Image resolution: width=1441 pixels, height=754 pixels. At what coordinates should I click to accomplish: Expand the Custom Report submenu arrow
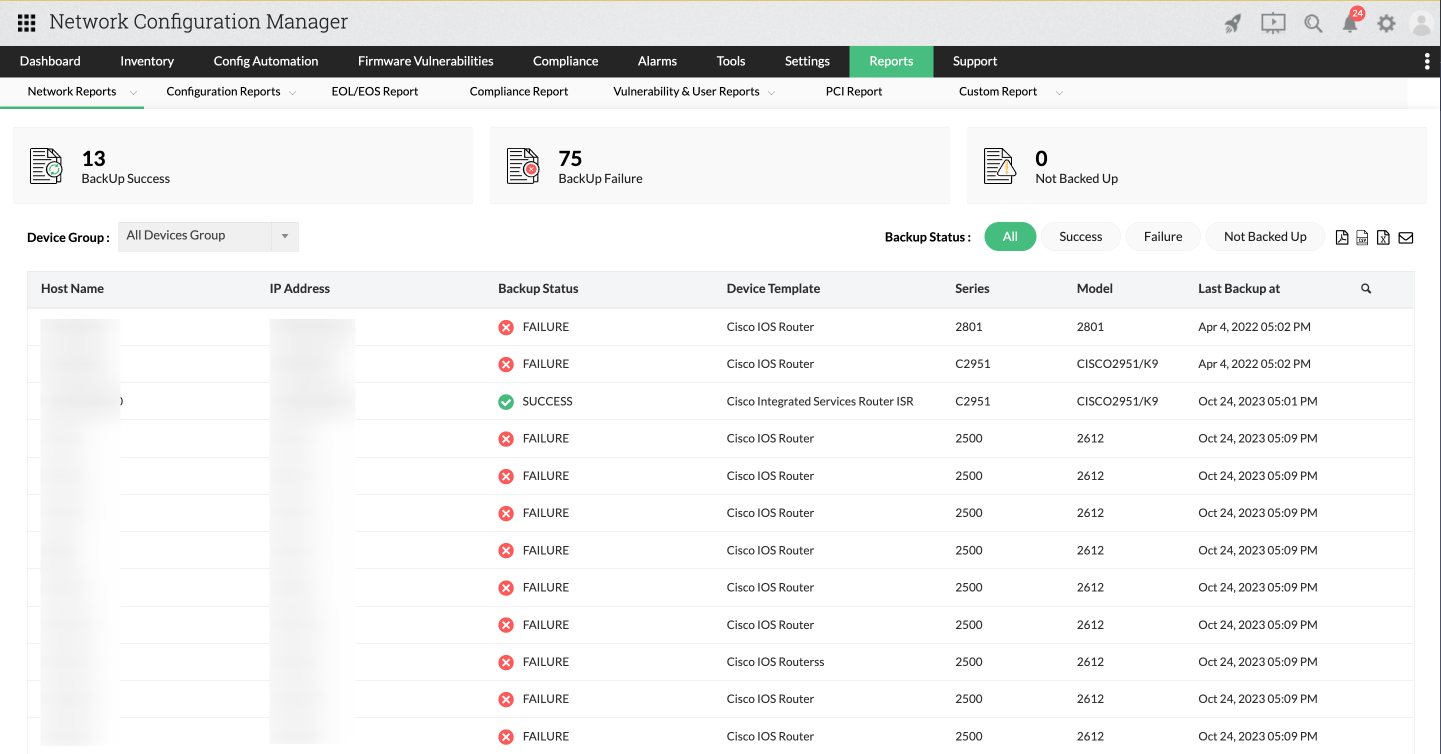[1059, 93]
